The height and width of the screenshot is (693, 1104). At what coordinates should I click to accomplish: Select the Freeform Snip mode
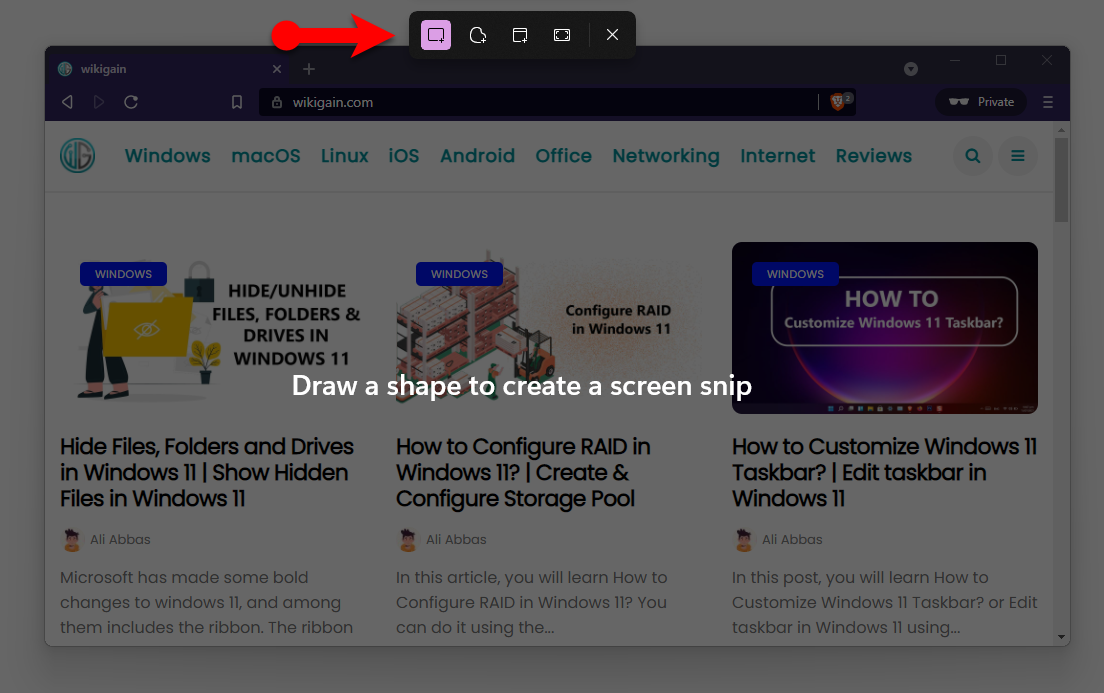pos(478,35)
